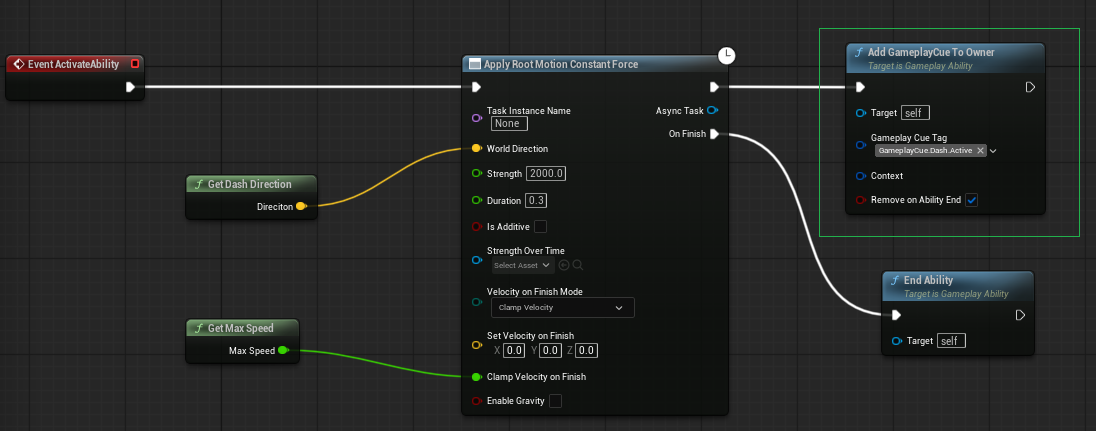Click Add GameplayCue To Owner output exec pin
The image size is (1096, 431).
(1030, 87)
